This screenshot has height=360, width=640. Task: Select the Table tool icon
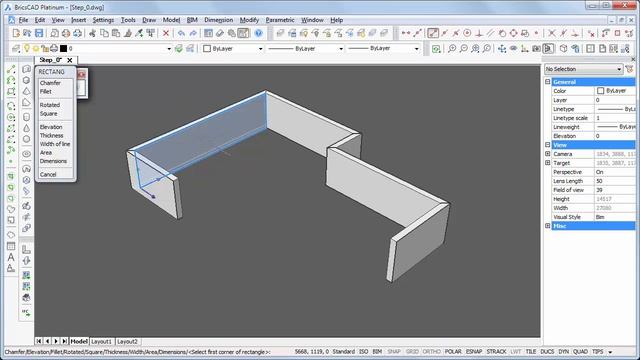point(11,246)
